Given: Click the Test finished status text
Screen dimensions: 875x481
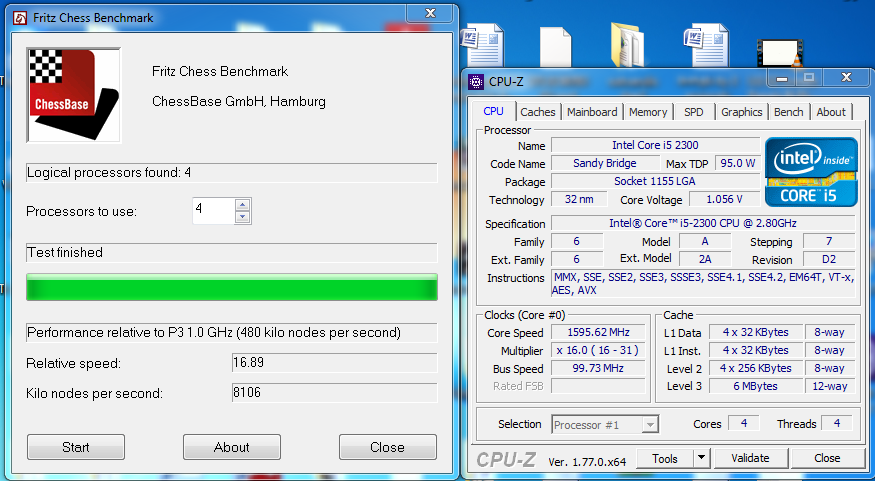Looking at the screenshot, I should point(65,252).
